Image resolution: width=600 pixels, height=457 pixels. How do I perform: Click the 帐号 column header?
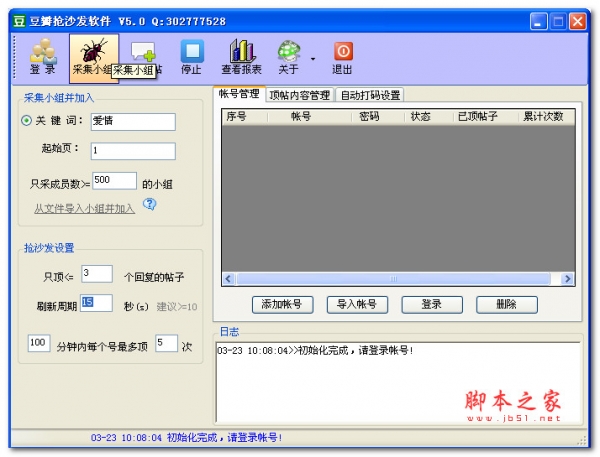tap(309, 116)
